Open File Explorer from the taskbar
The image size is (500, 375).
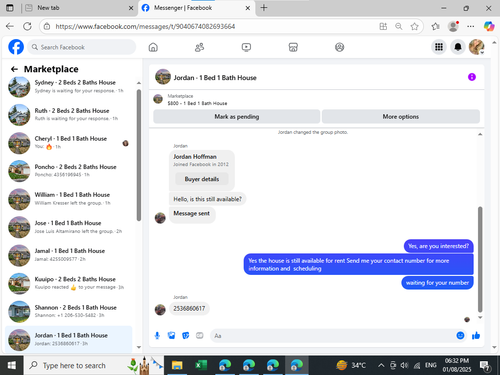[x=177, y=365]
